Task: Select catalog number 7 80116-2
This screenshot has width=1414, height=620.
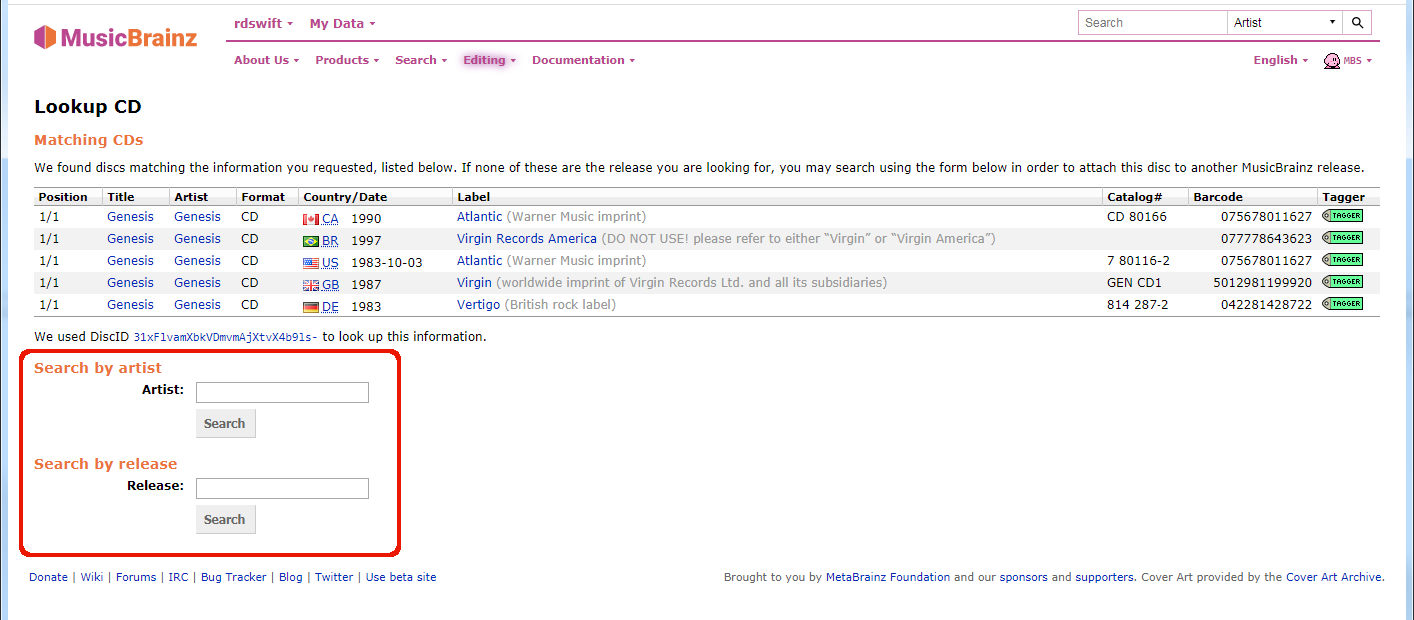Action: point(1138,260)
